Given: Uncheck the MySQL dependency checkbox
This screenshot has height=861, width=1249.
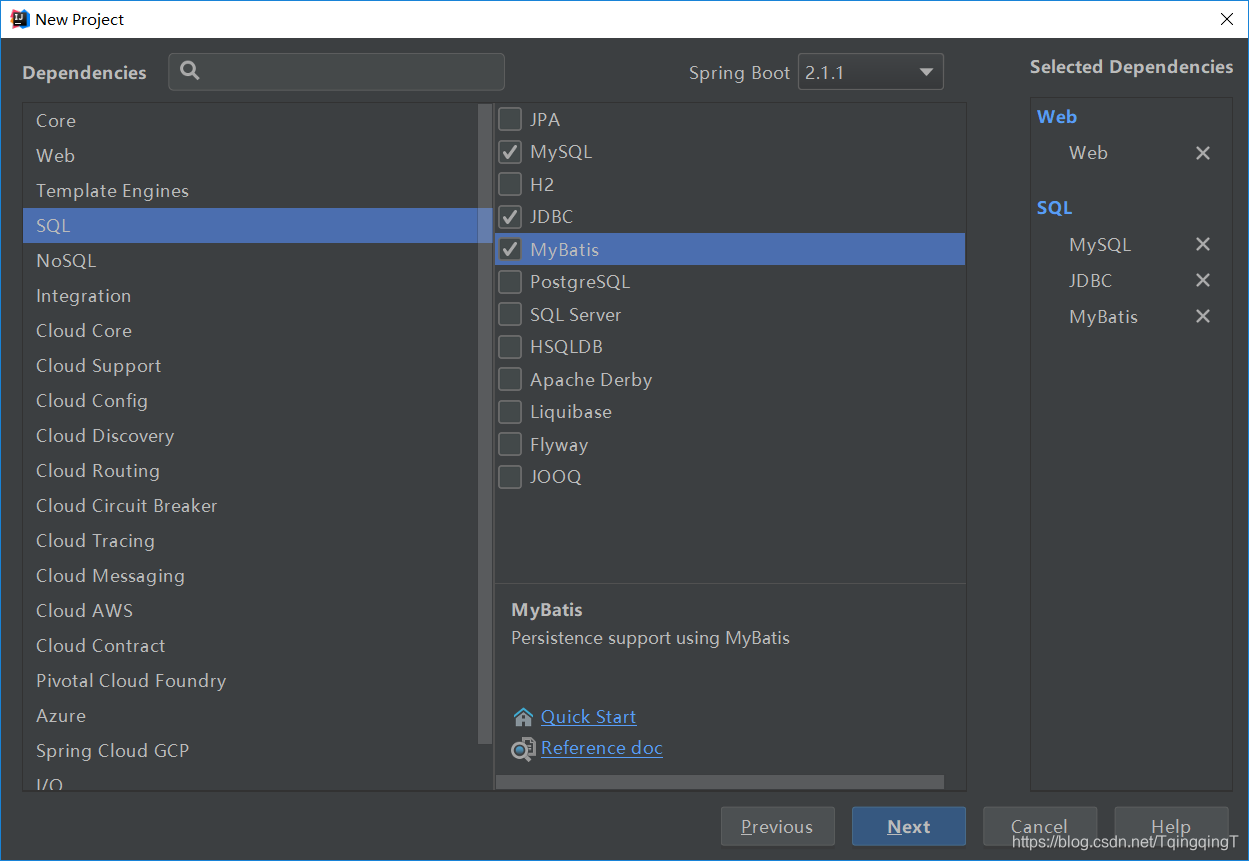Looking at the screenshot, I should point(510,152).
